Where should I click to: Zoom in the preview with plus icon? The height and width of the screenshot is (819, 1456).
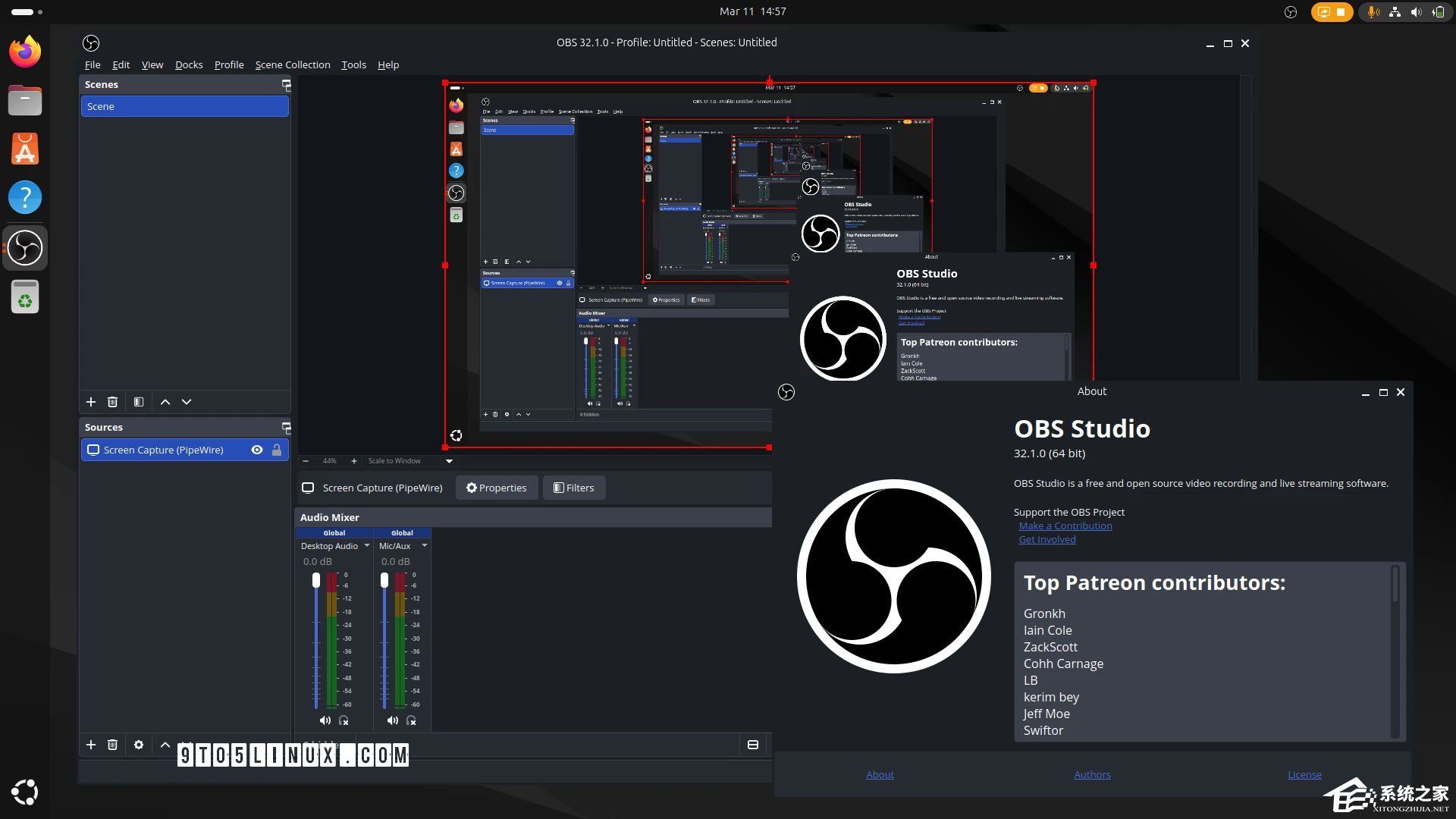click(x=353, y=461)
